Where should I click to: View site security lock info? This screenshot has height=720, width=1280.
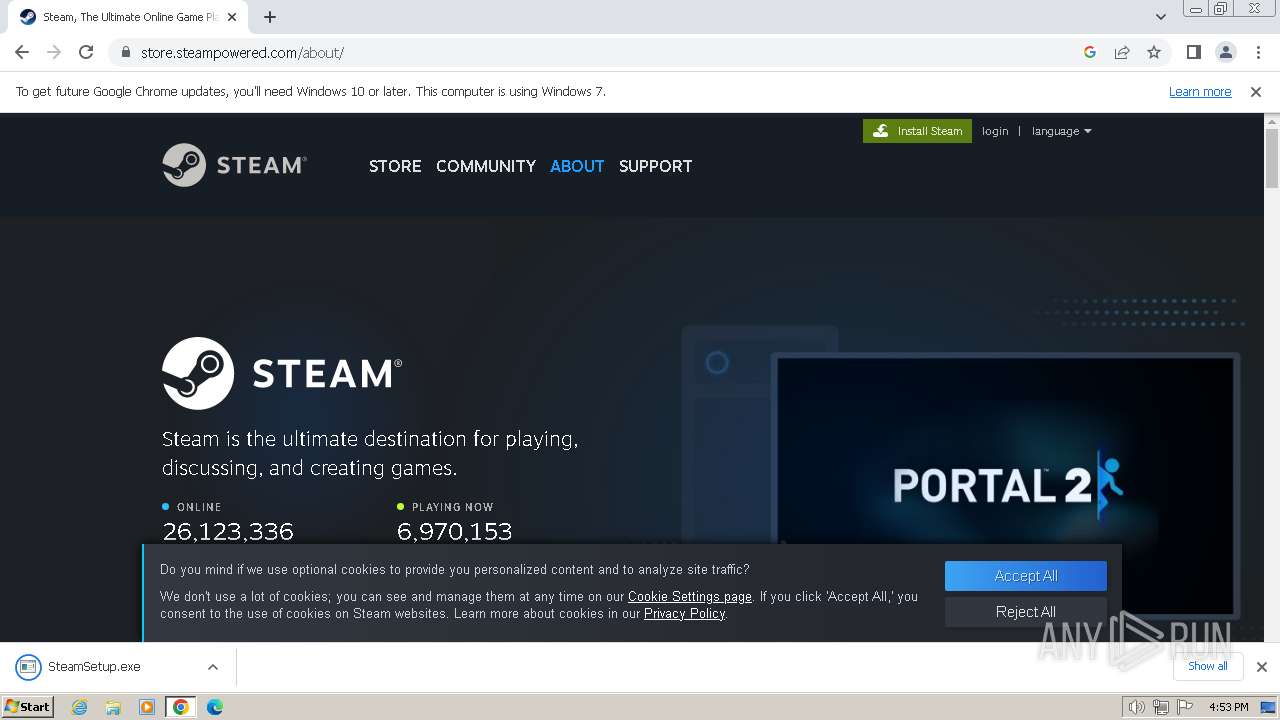coord(125,52)
